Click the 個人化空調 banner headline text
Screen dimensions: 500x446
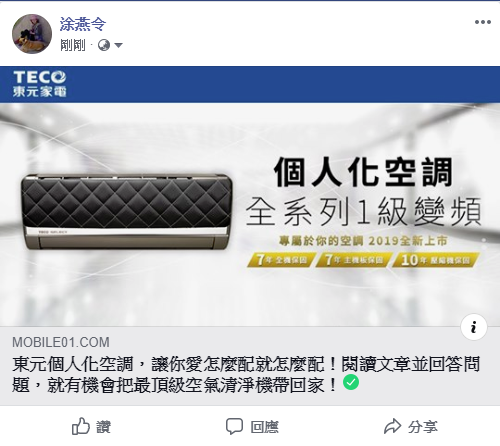tap(363, 172)
